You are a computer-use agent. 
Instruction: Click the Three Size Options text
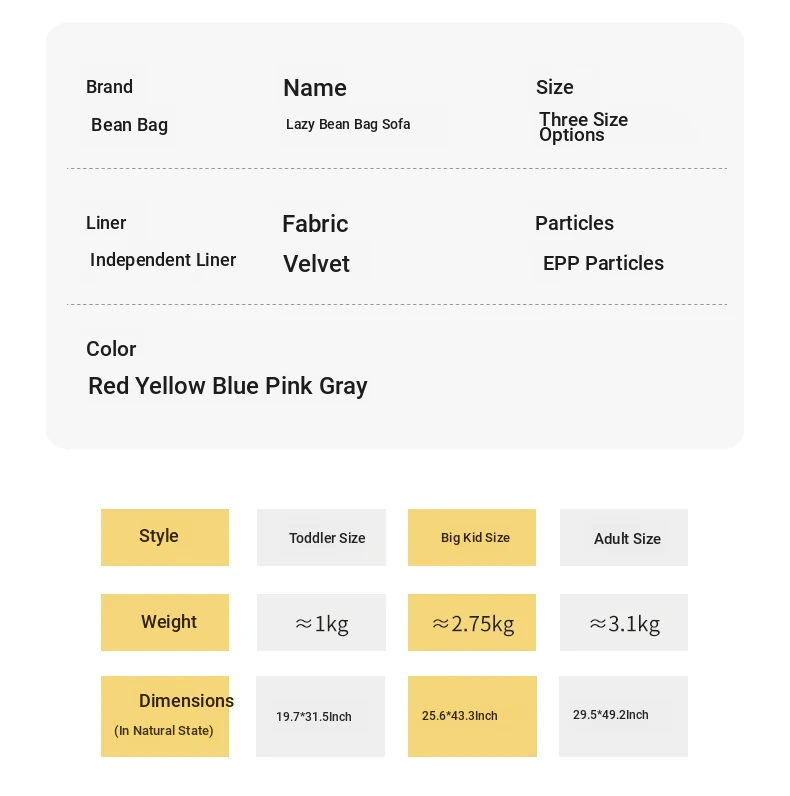pyautogui.click(x=583, y=127)
